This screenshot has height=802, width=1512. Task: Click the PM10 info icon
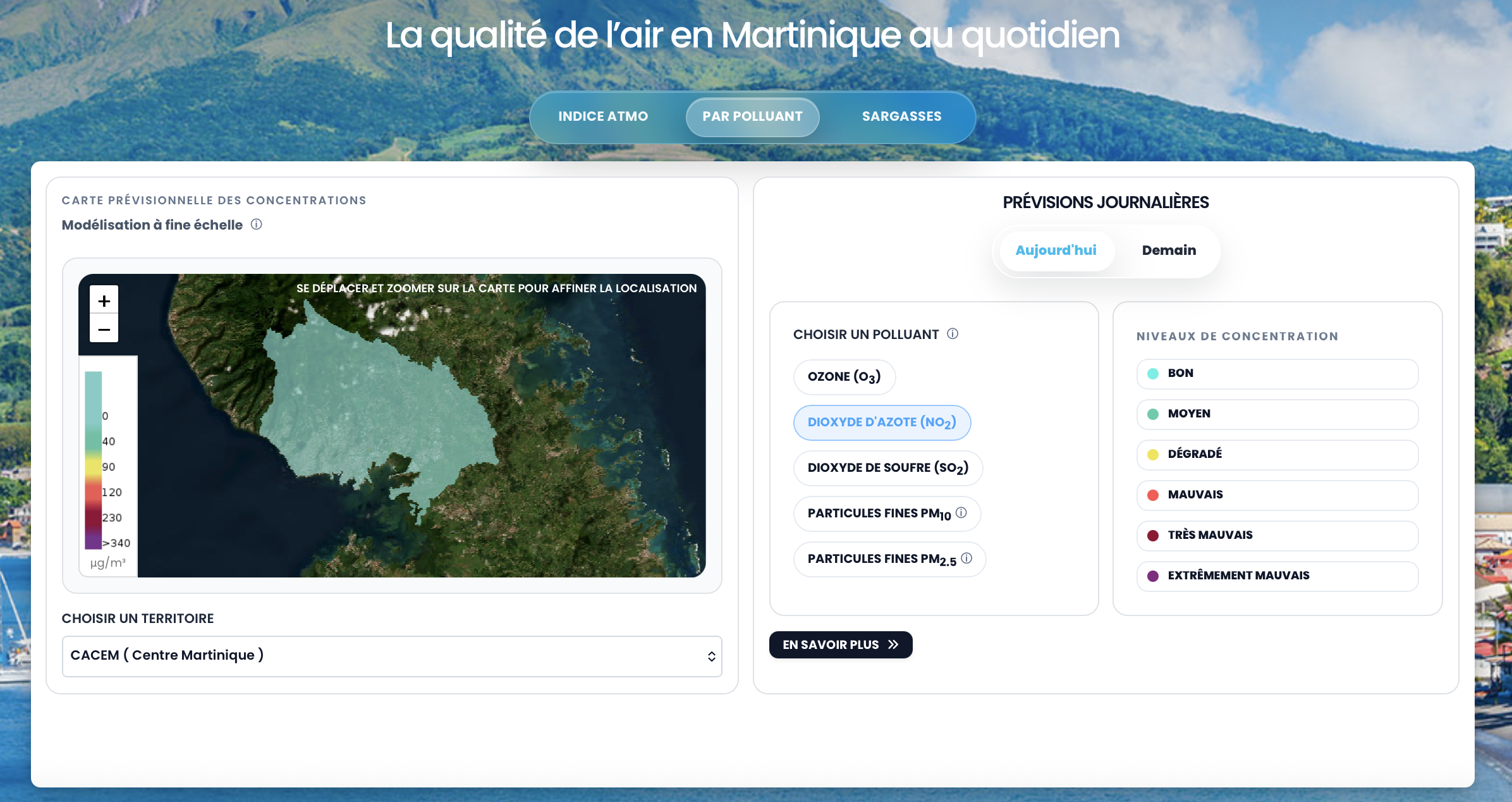pos(961,512)
